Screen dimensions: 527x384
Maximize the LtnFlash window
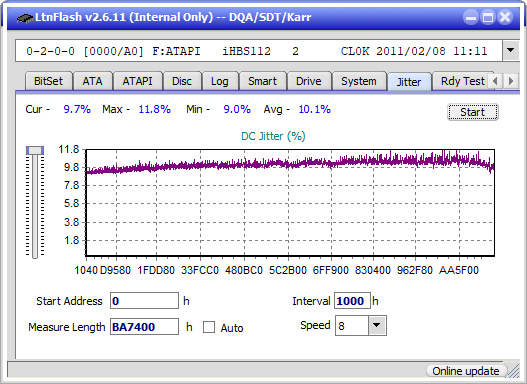coord(488,17)
